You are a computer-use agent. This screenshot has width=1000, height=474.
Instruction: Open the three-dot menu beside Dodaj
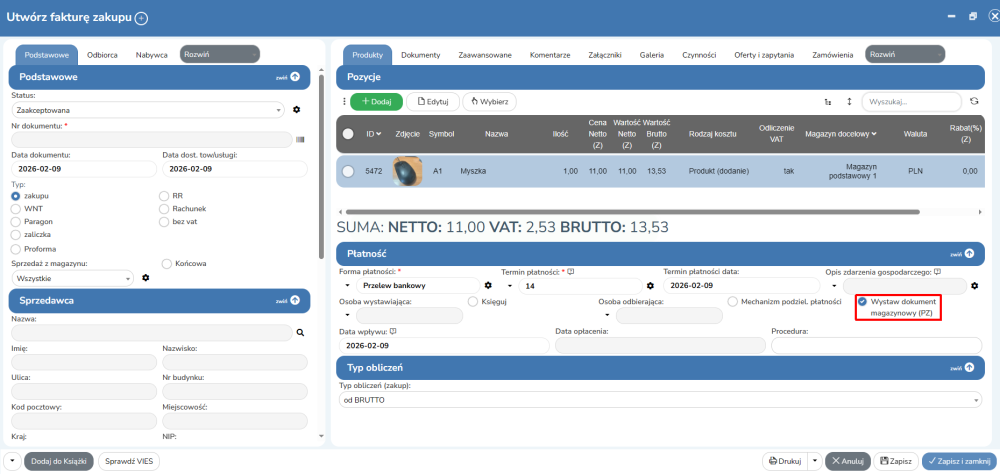pyautogui.click(x=344, y=102)
